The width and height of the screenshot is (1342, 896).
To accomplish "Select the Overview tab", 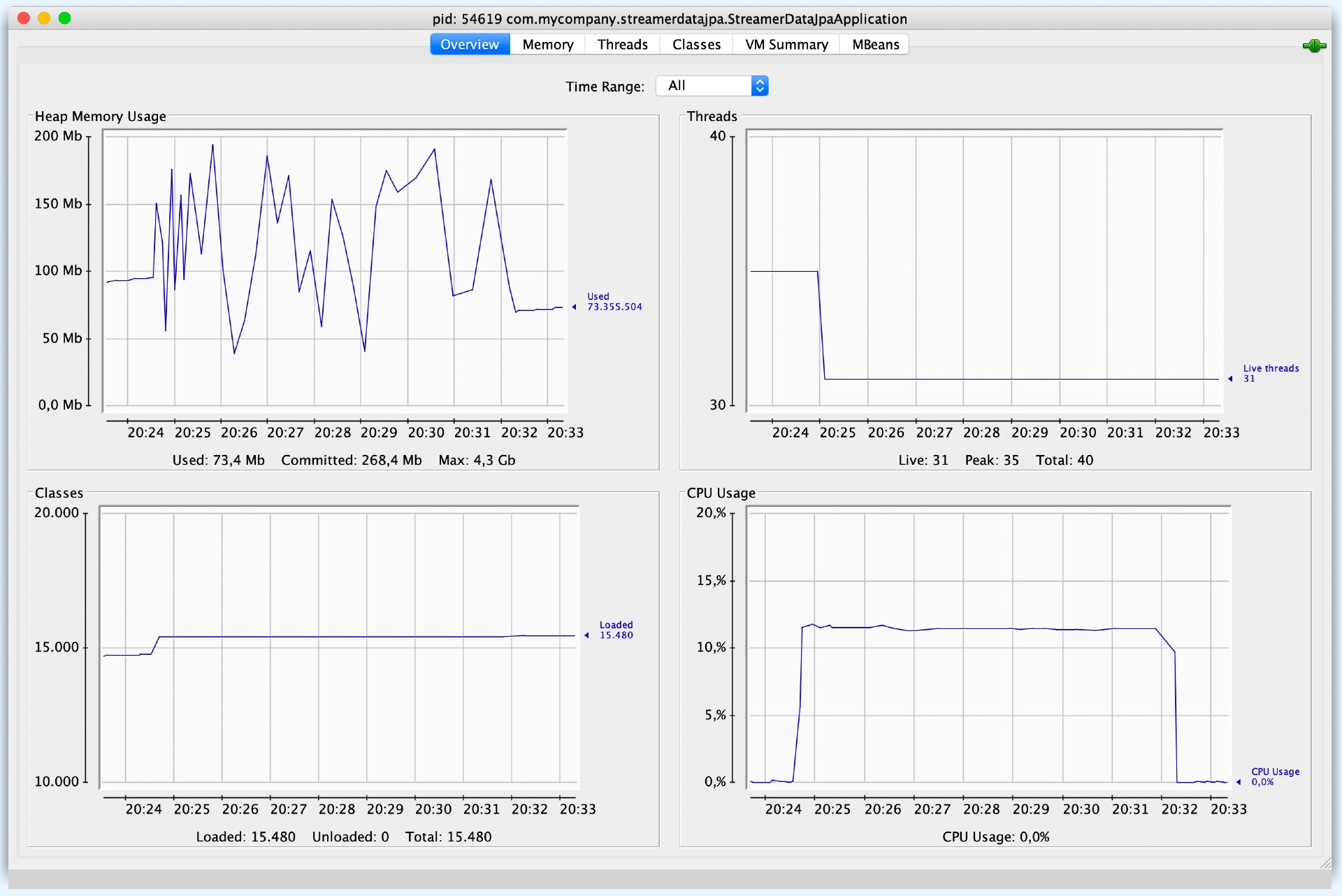I will pyautogui.click(x=470, y=45).
